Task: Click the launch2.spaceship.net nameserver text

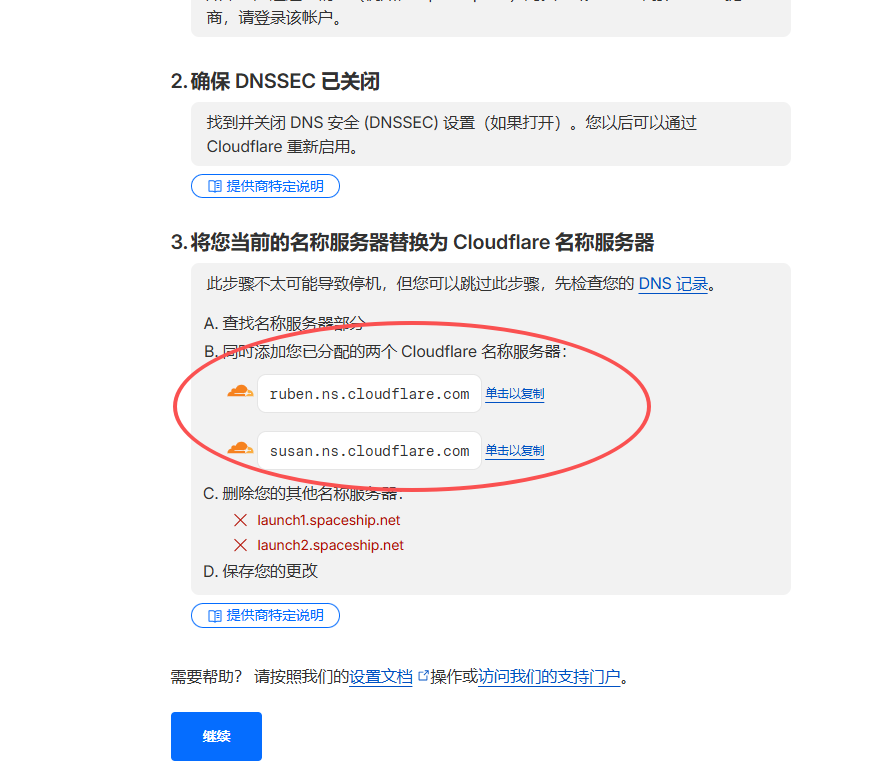Action: (x=330, y=545)
